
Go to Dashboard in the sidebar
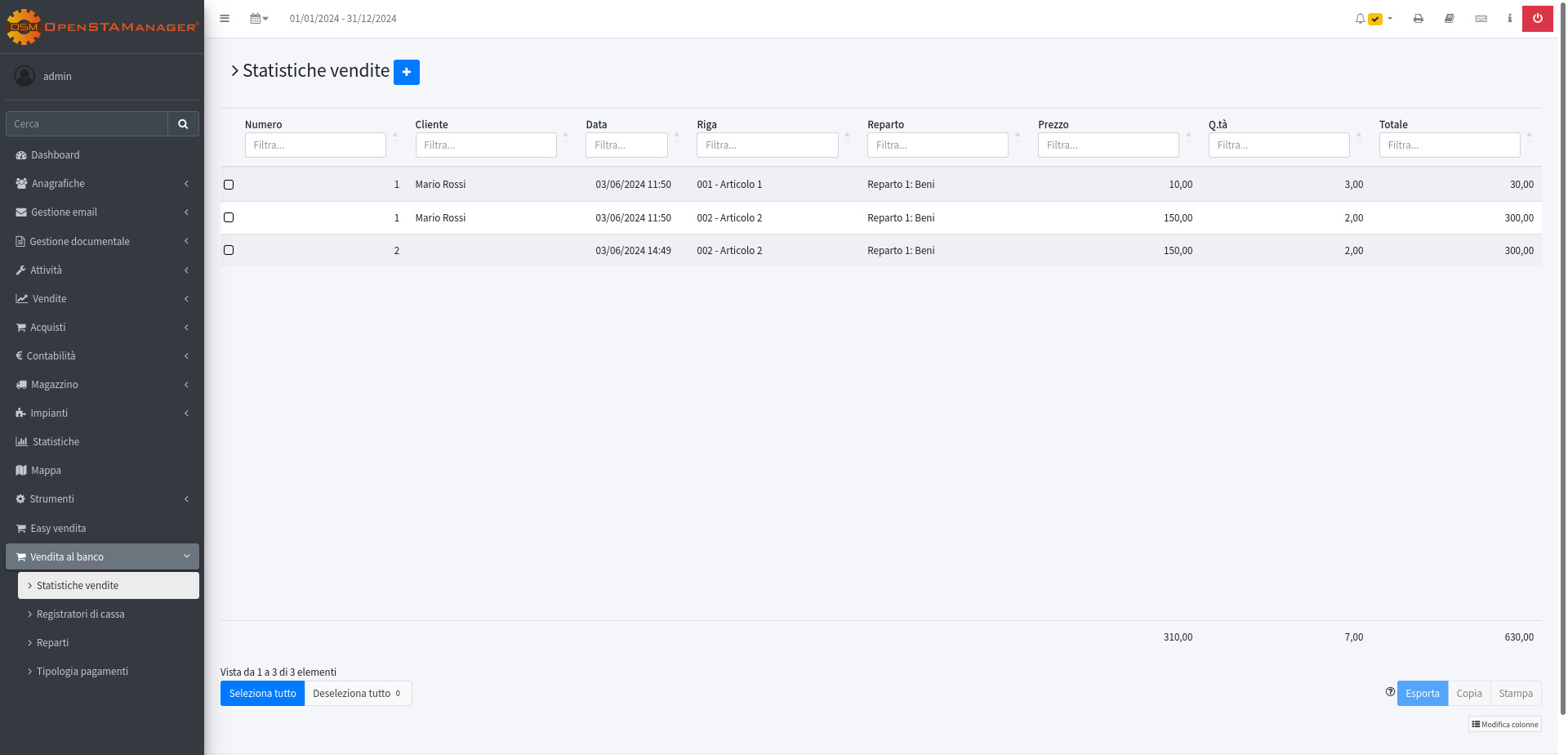point(56,155)
